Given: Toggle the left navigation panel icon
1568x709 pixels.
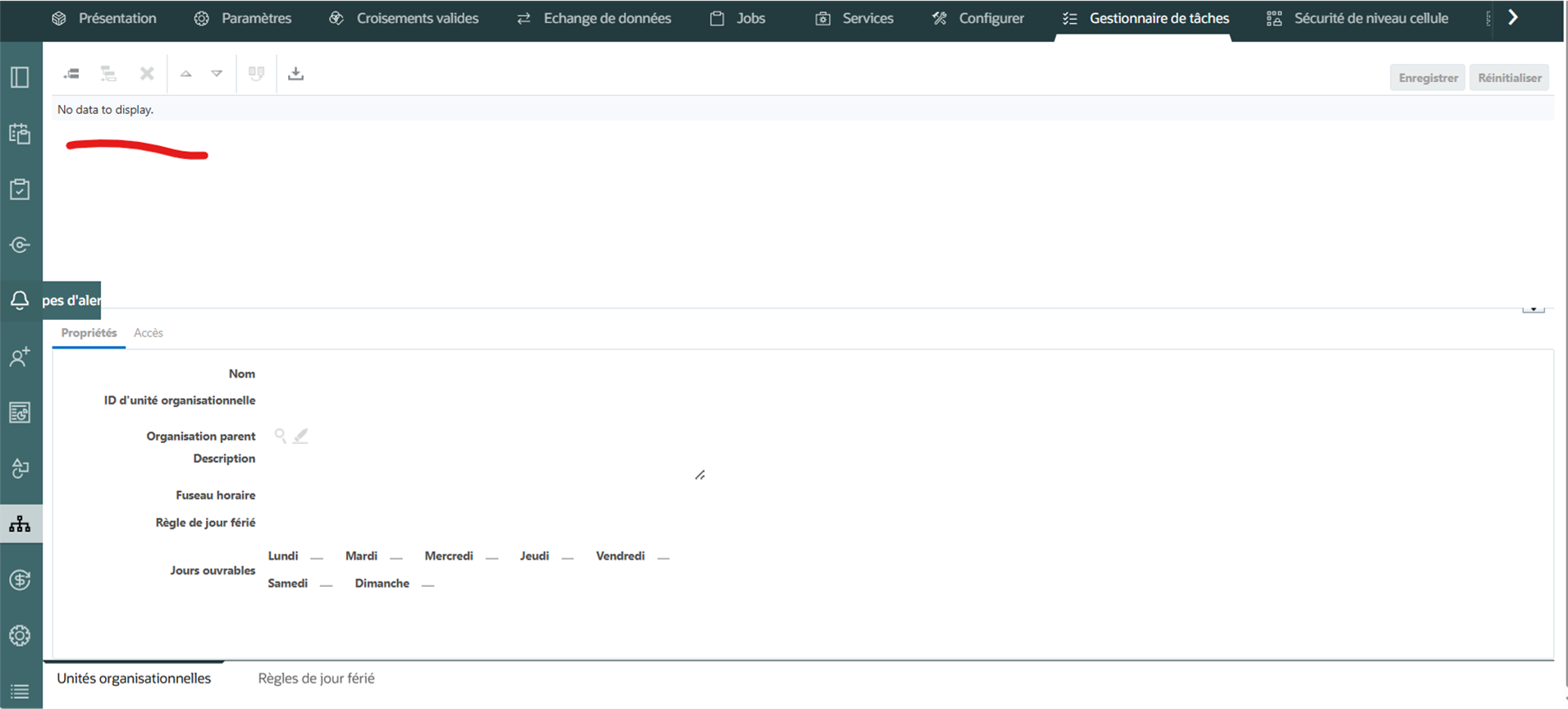Looking at the screenshot, I should (20, 77).
